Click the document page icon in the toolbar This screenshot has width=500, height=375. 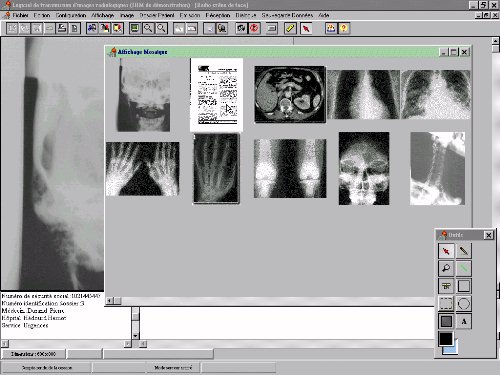point(74,28)
